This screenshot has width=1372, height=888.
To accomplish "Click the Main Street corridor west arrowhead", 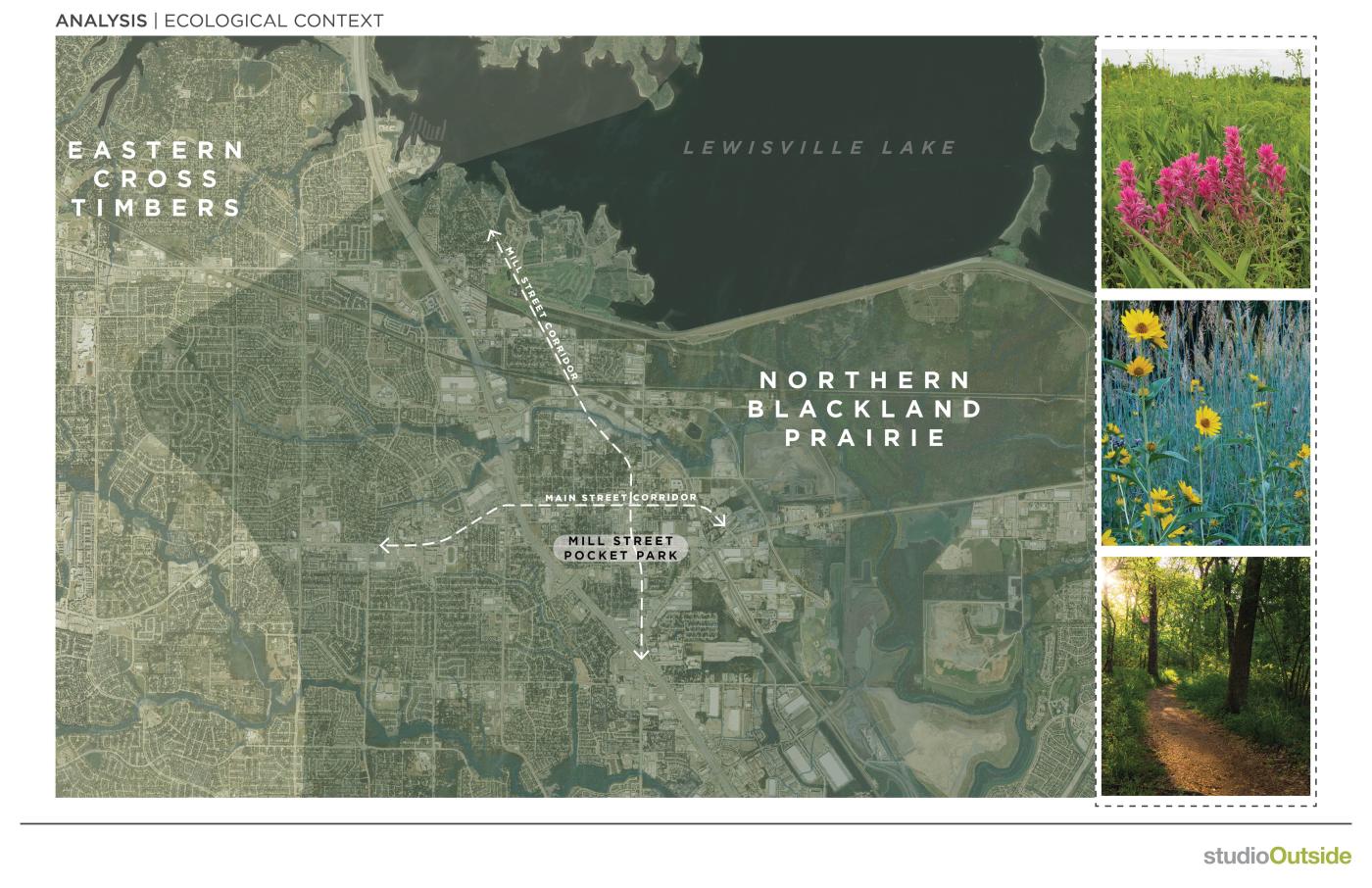I will coord(386,545).
